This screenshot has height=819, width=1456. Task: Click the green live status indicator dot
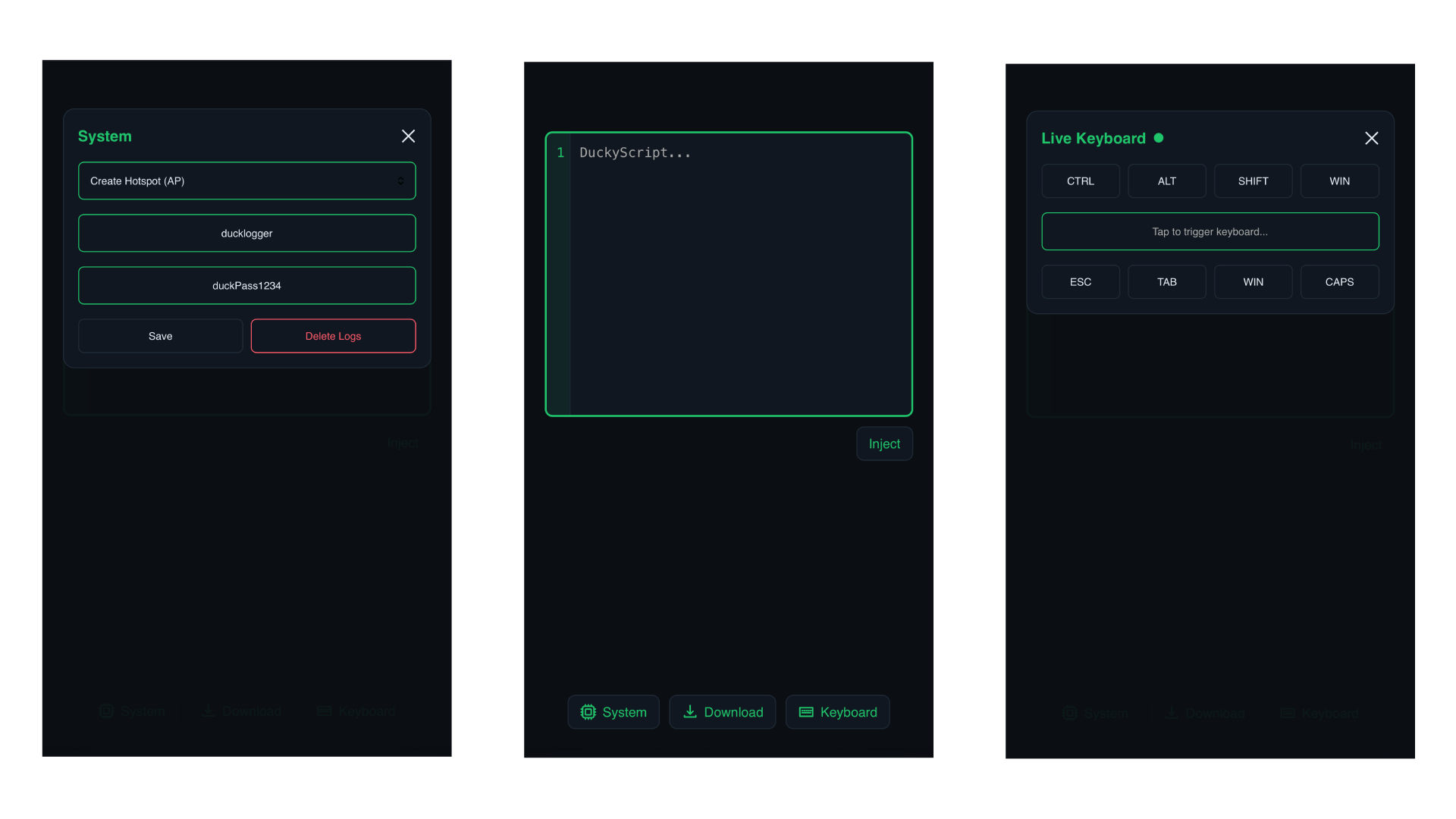click(1158, 137)
